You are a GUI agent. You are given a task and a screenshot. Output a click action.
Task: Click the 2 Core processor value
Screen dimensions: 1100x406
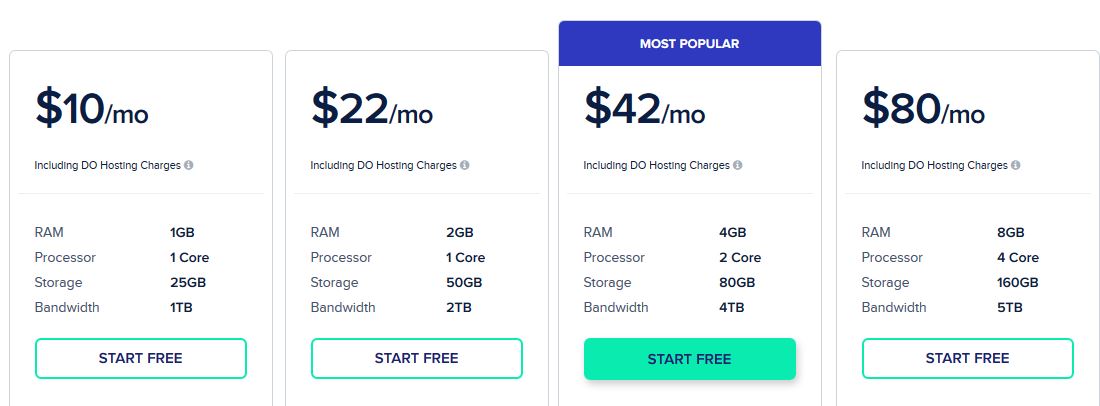(x=740, y=257)
